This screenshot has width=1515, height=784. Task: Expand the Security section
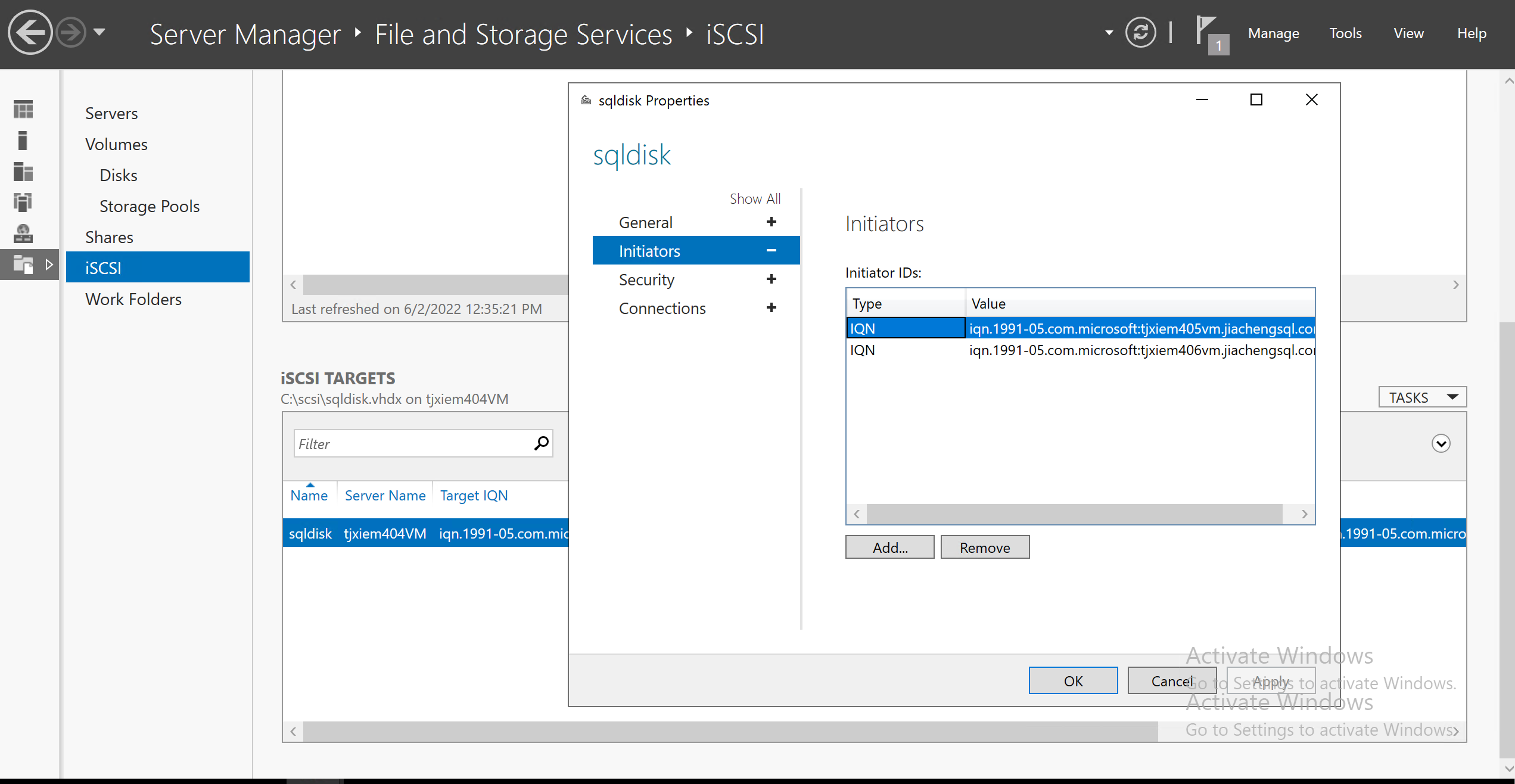[771, 279]
